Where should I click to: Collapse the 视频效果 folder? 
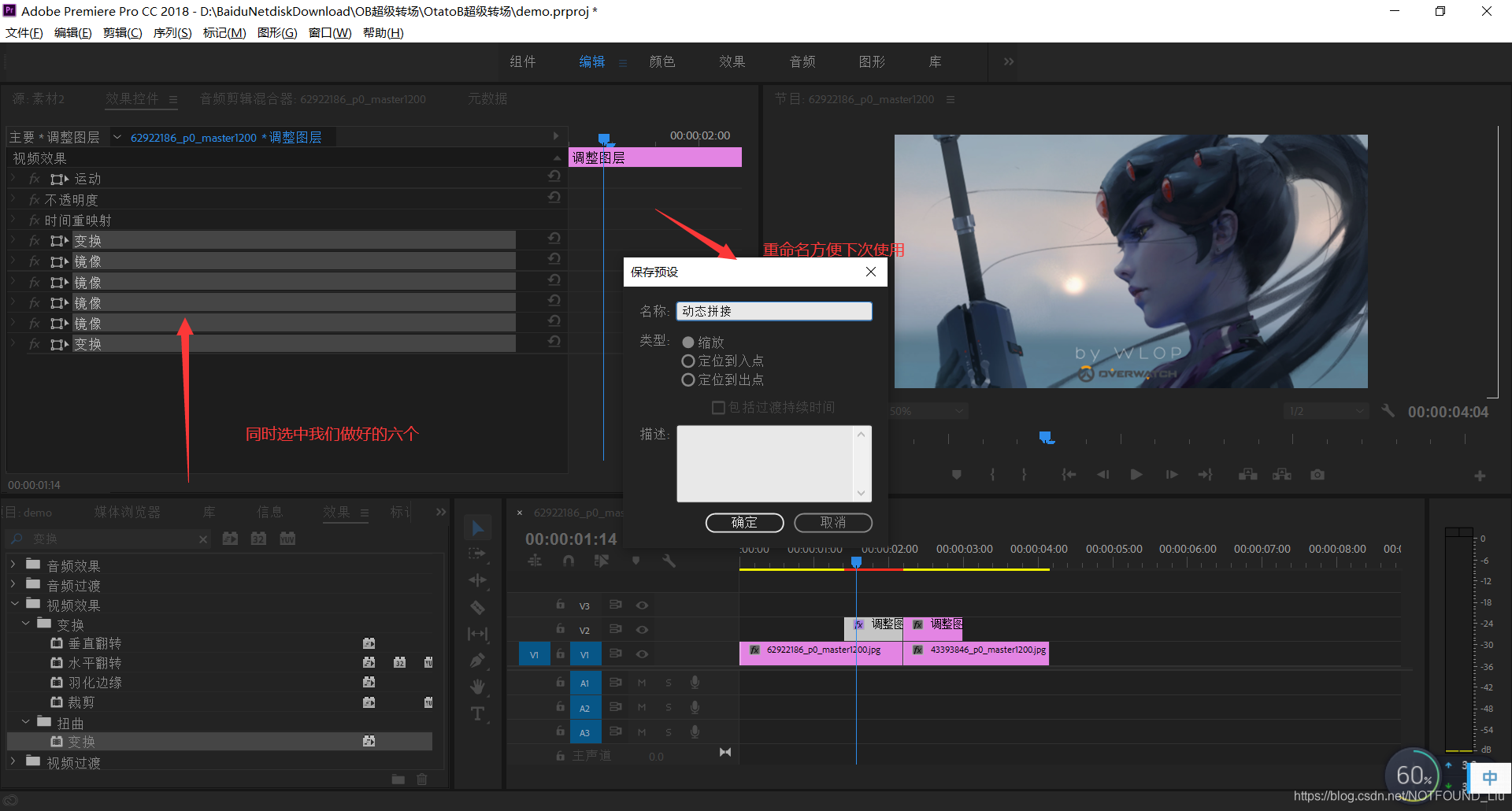pyautogui.click(x=14, y=604)
